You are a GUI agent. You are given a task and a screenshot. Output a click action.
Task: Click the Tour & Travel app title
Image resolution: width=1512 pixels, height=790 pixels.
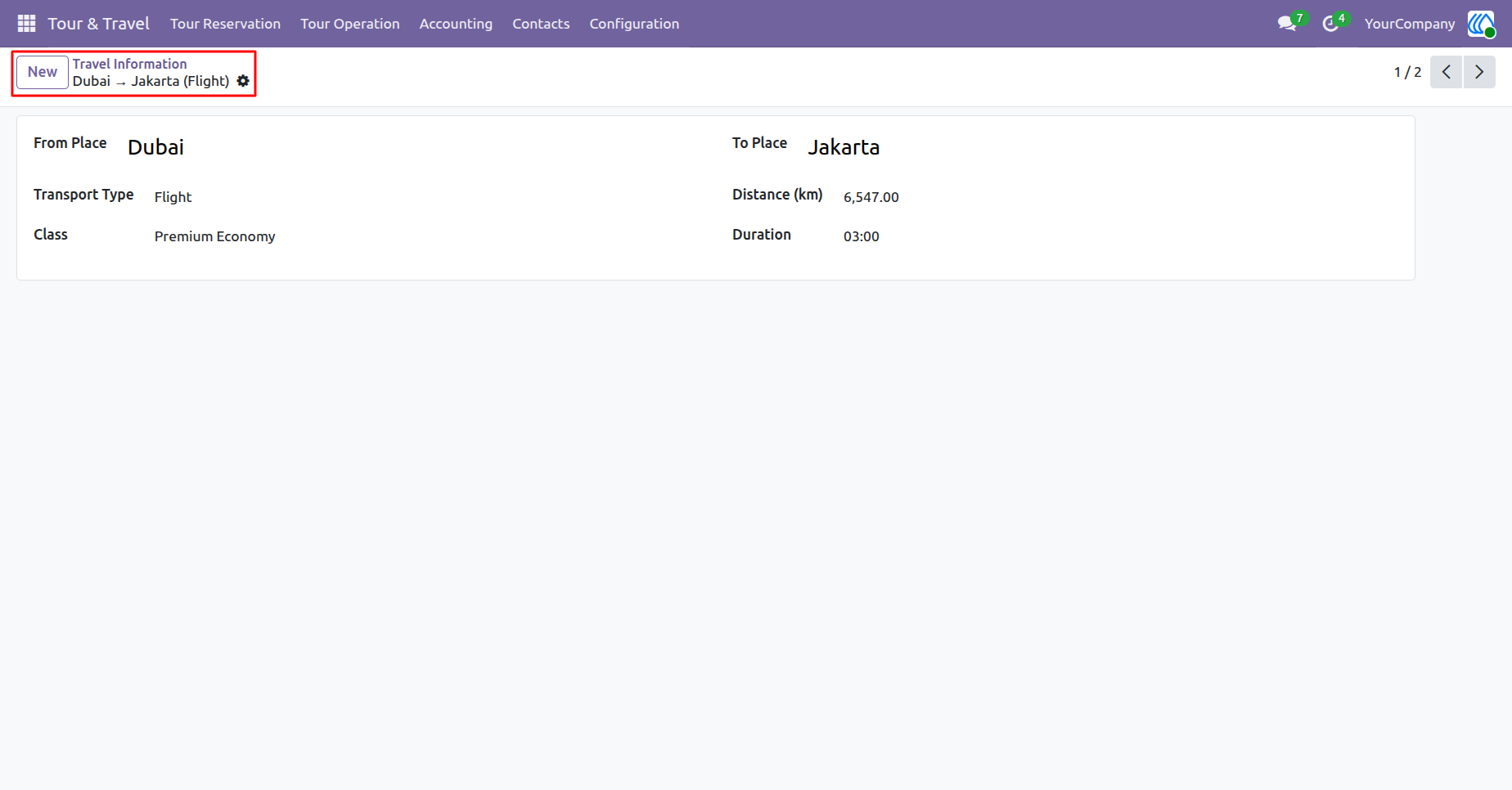click(x=98, y=24)
